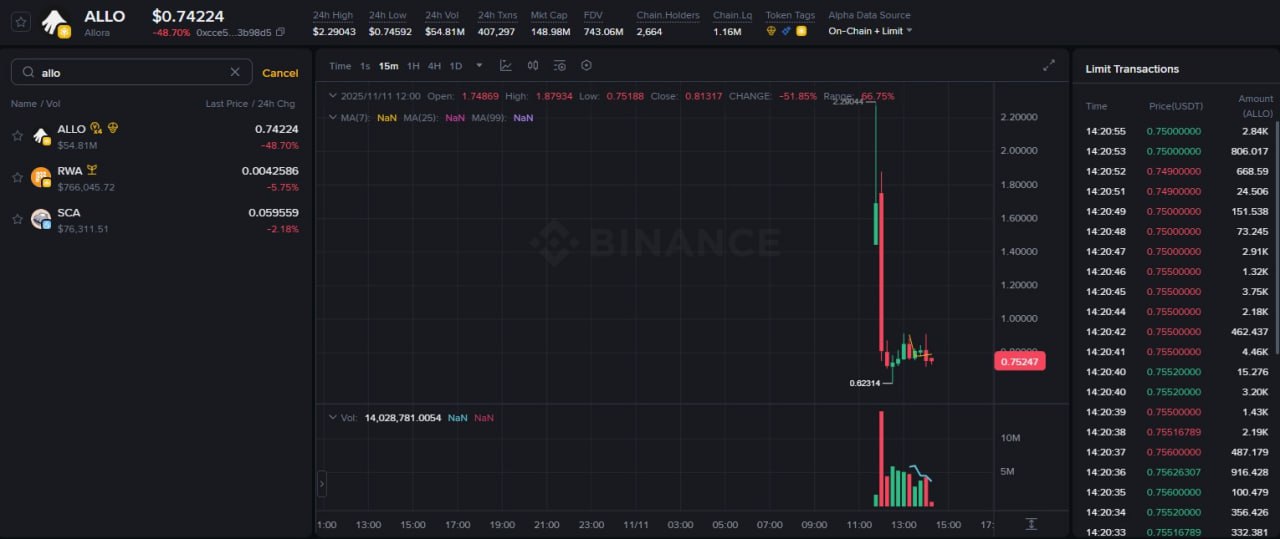The image size is (1280, 539).
Task: Click the Price(USDT) column header
Action: 1175,106
